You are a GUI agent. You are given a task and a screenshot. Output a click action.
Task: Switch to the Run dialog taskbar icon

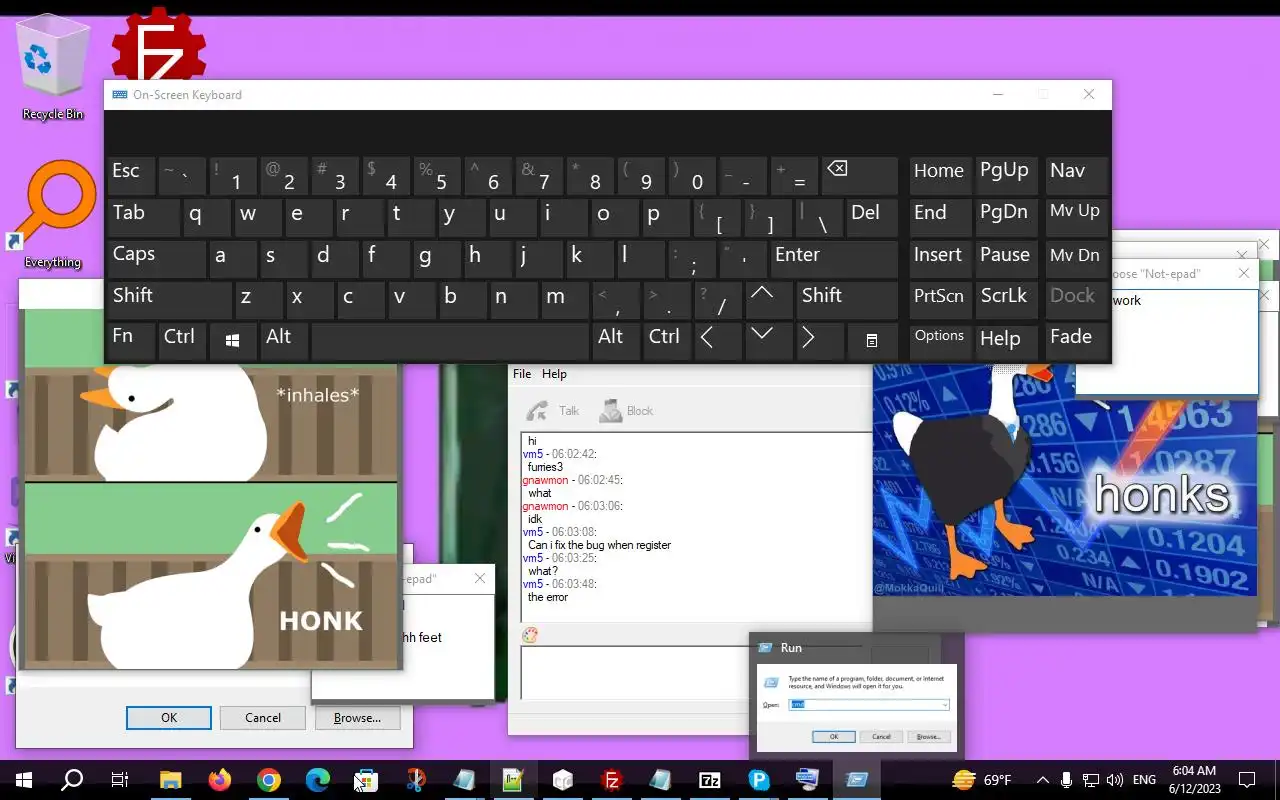tap(857, 780)
